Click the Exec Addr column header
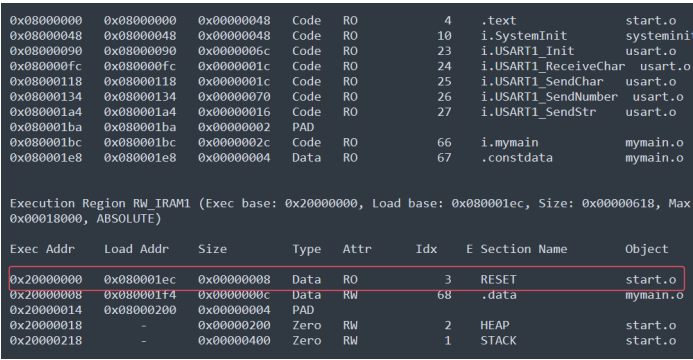This screenshot has width=693, height=360. (x=42, y=249)
